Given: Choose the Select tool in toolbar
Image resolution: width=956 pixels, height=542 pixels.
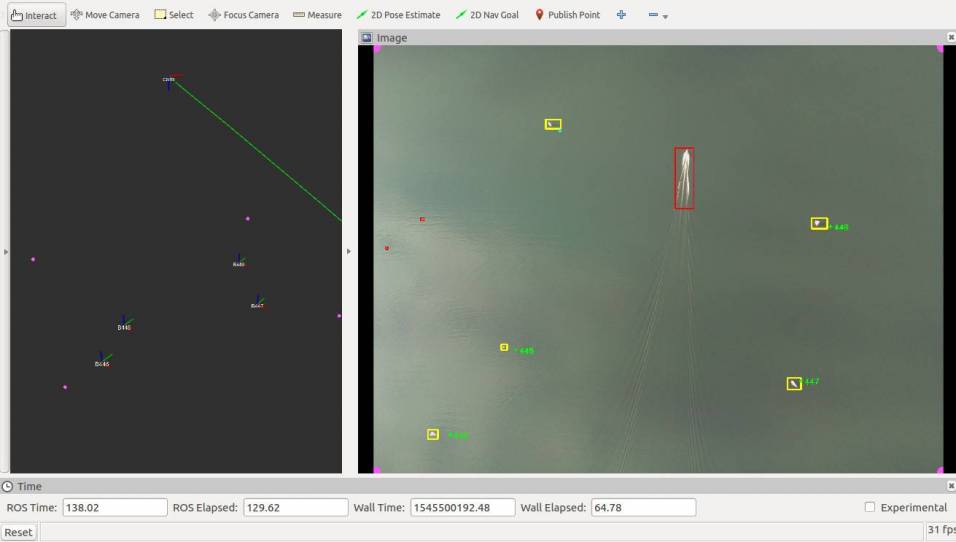Looking at the screenshot, I should (x=174, y=15).
